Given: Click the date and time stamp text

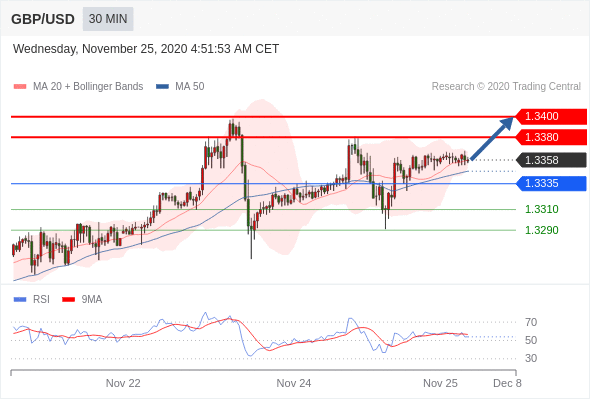Looking at the screenshot, I should (x=146, y=49).
